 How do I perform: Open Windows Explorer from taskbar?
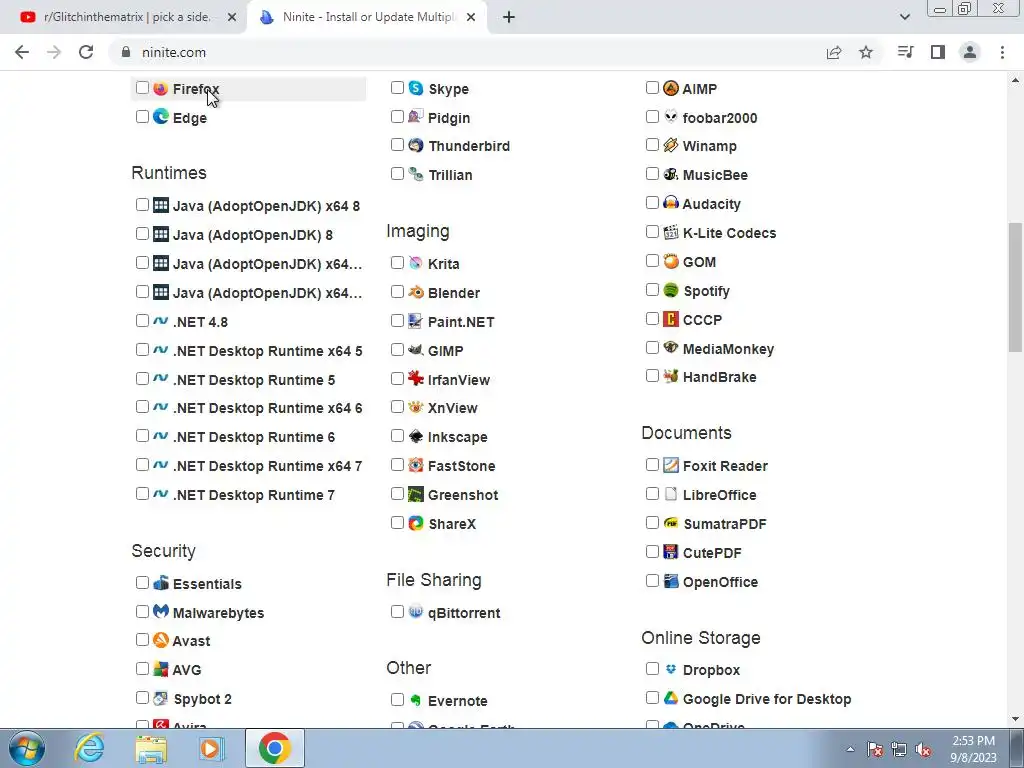[x=151, y=748]
